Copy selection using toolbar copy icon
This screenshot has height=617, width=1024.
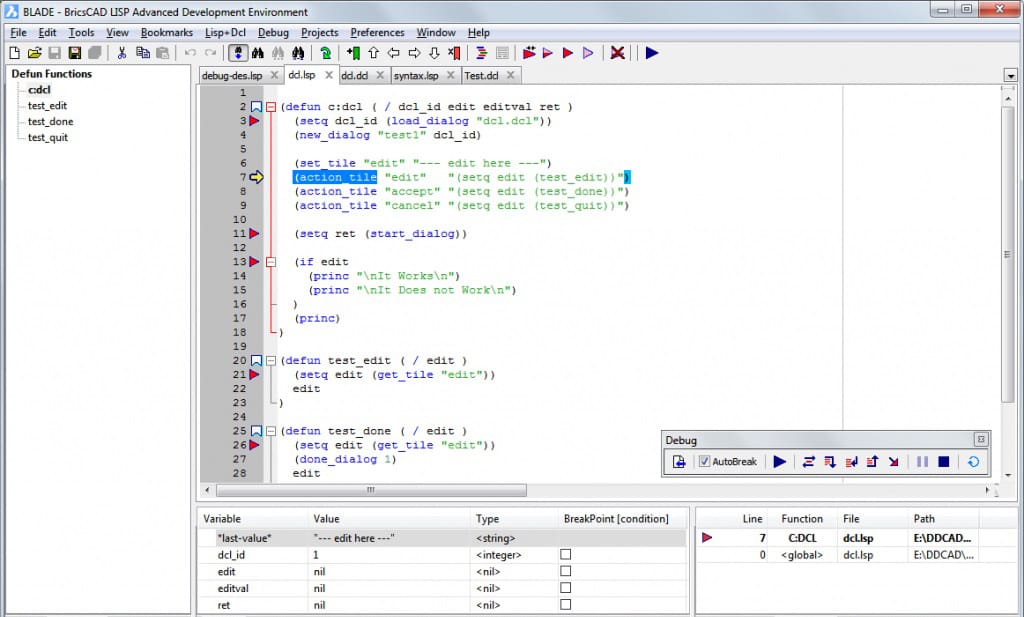click(142, 53)
